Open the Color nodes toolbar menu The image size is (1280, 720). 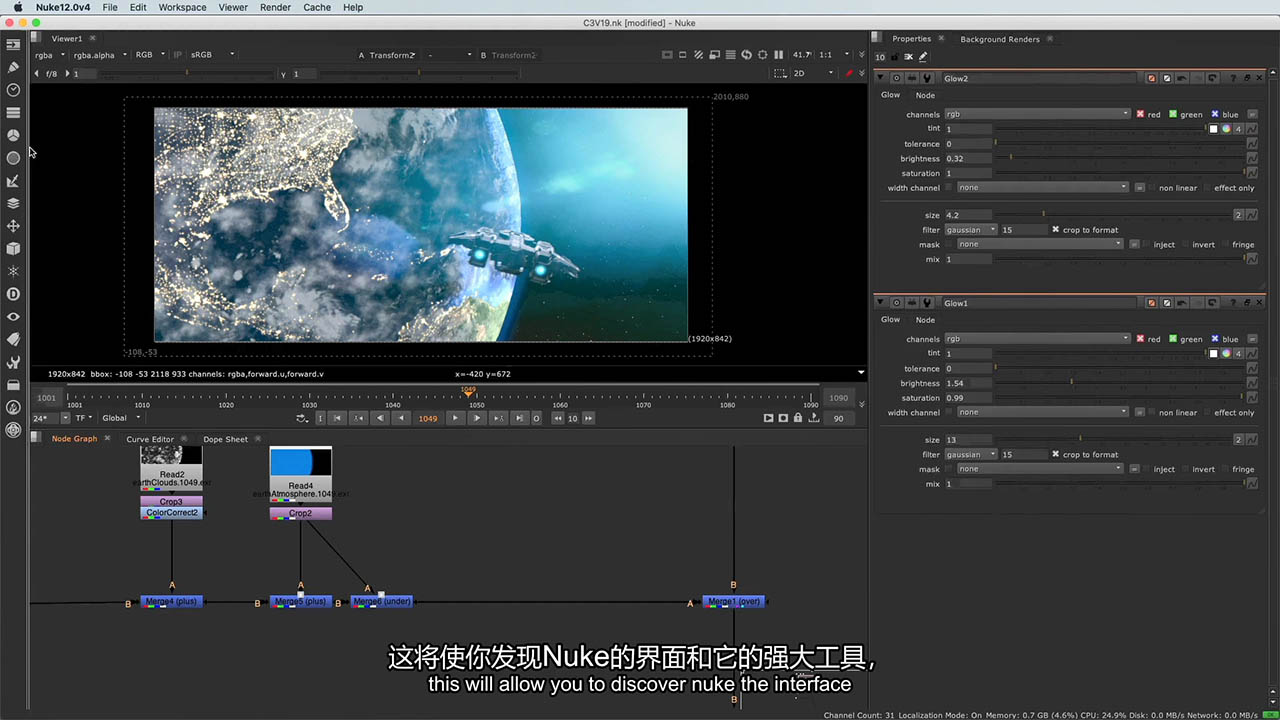coord(13,135)
